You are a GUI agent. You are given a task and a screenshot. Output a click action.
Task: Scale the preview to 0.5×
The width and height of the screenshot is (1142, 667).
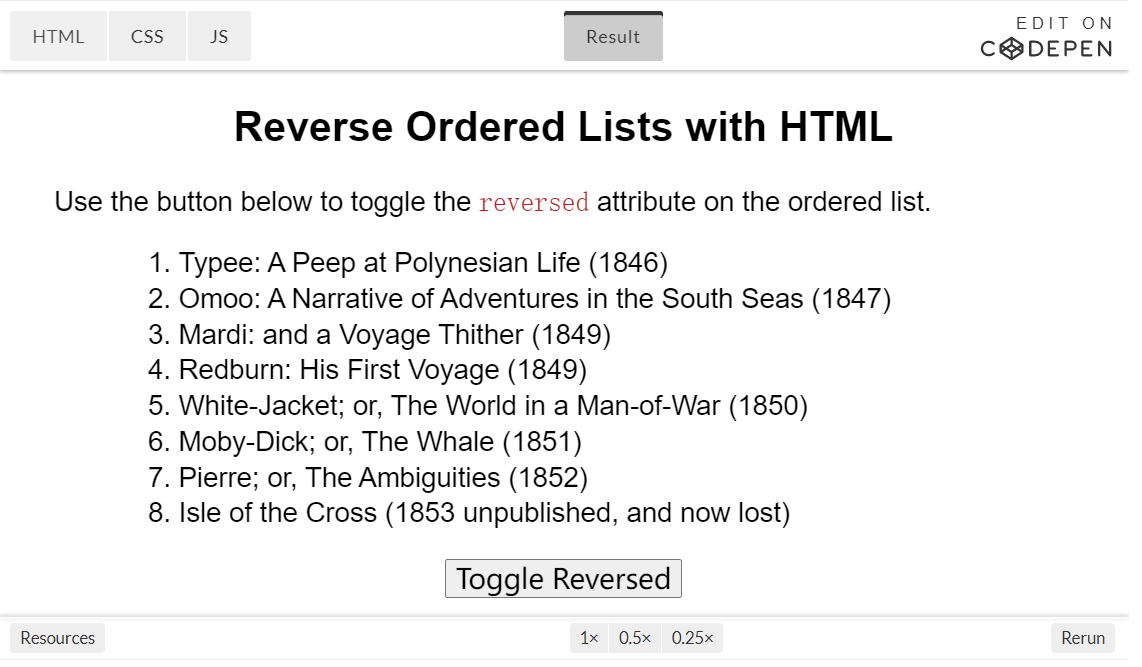(x=635, y=638)
